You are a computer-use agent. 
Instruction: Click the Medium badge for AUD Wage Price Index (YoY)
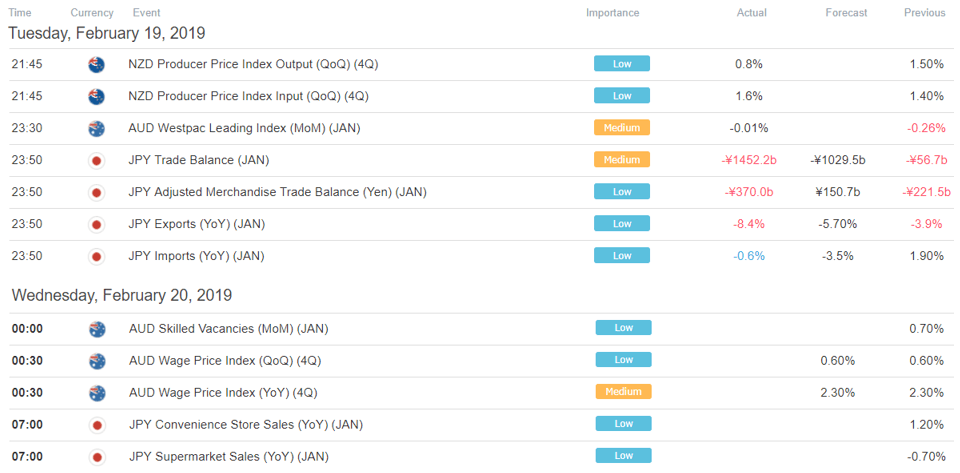[623, 392]
